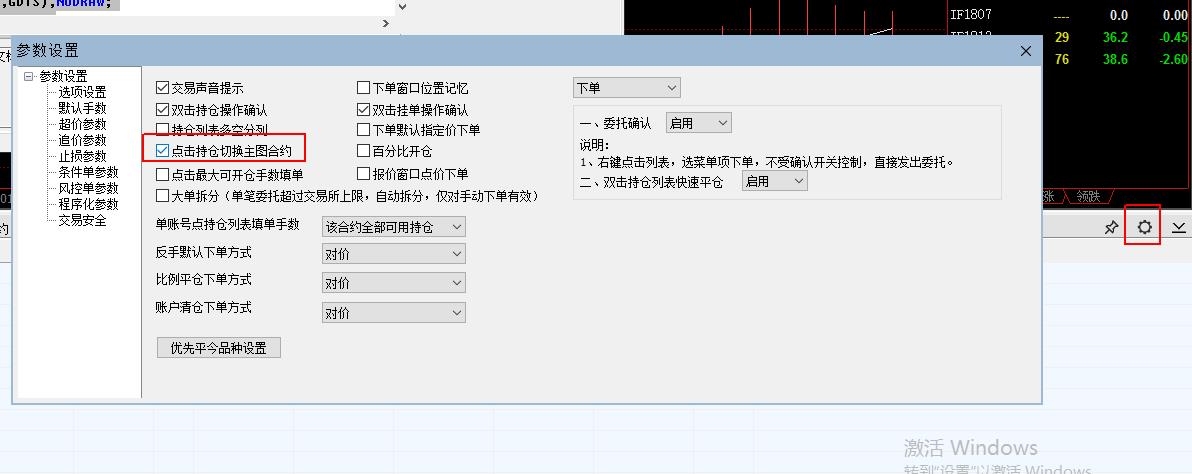Open the 下单 dropdown at top
This screenshot has width=1192, height=474.
pyautogui.click(x=626, y=88)
